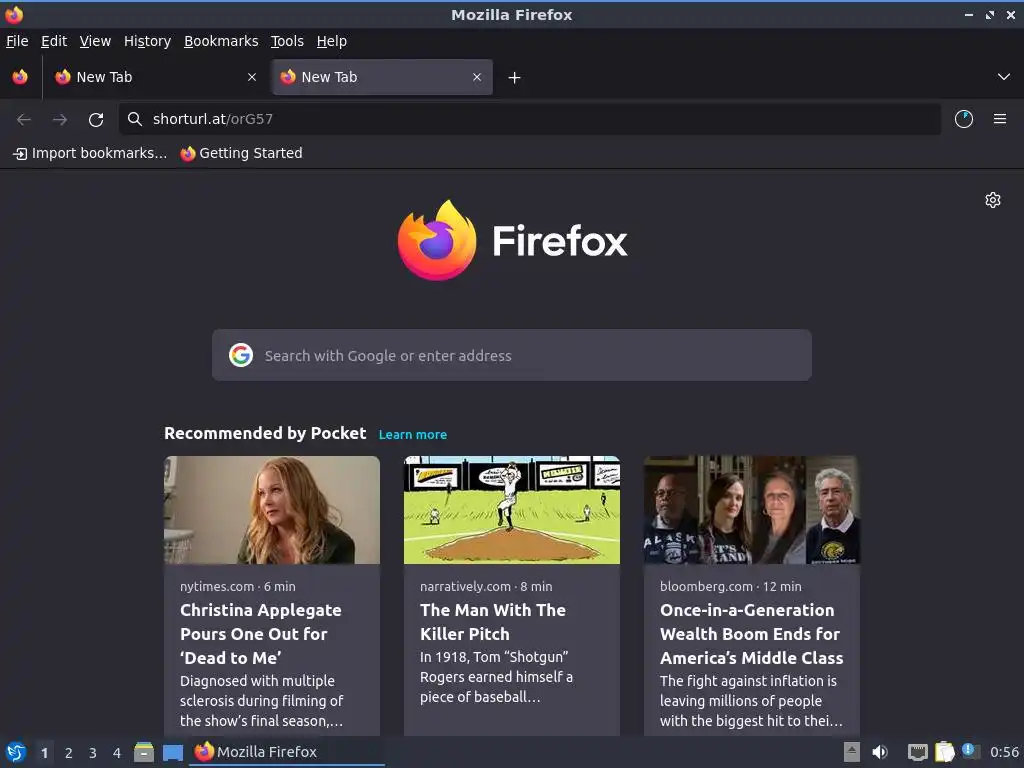Switch to workspace 2 in pager
Image resolution: width=1024 pixels, height=768 pixels.
pos(69,752)
